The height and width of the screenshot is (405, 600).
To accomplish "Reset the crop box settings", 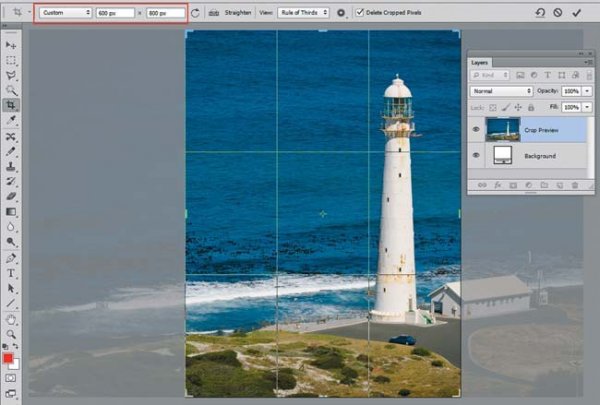I will (539, 13).
